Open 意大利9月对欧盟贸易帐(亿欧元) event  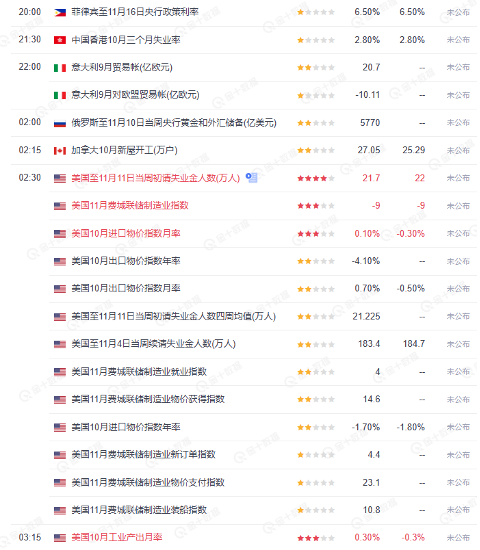click(x=135, y=95)
